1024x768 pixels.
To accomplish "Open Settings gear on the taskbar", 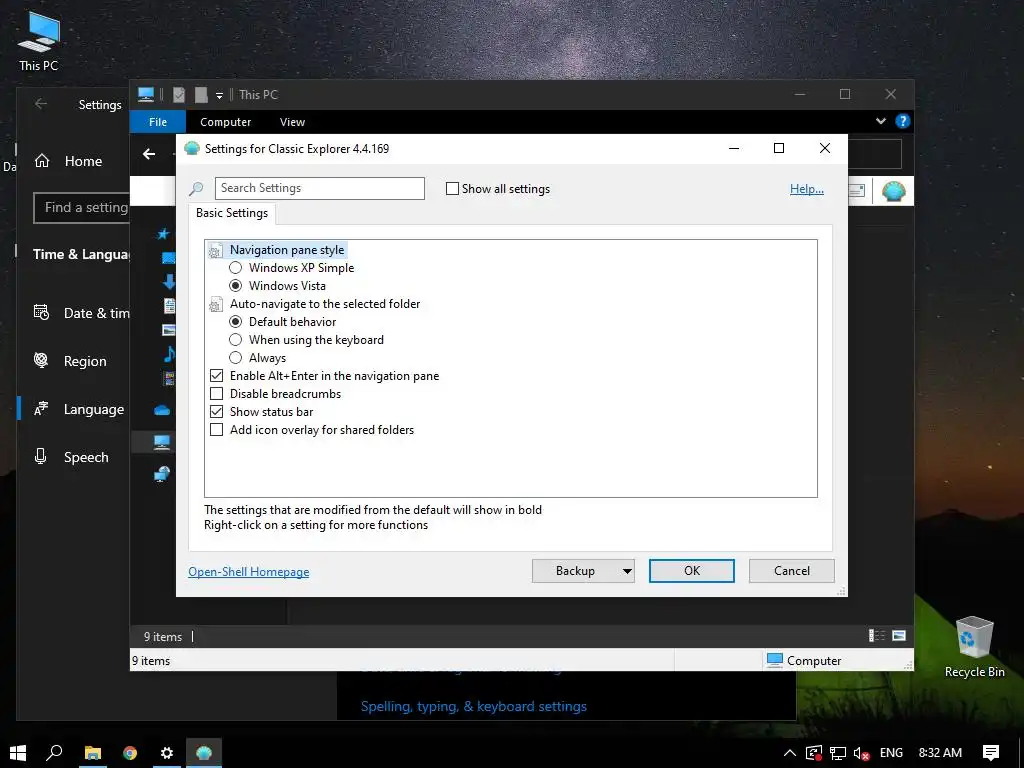I will tap(167, 753).
